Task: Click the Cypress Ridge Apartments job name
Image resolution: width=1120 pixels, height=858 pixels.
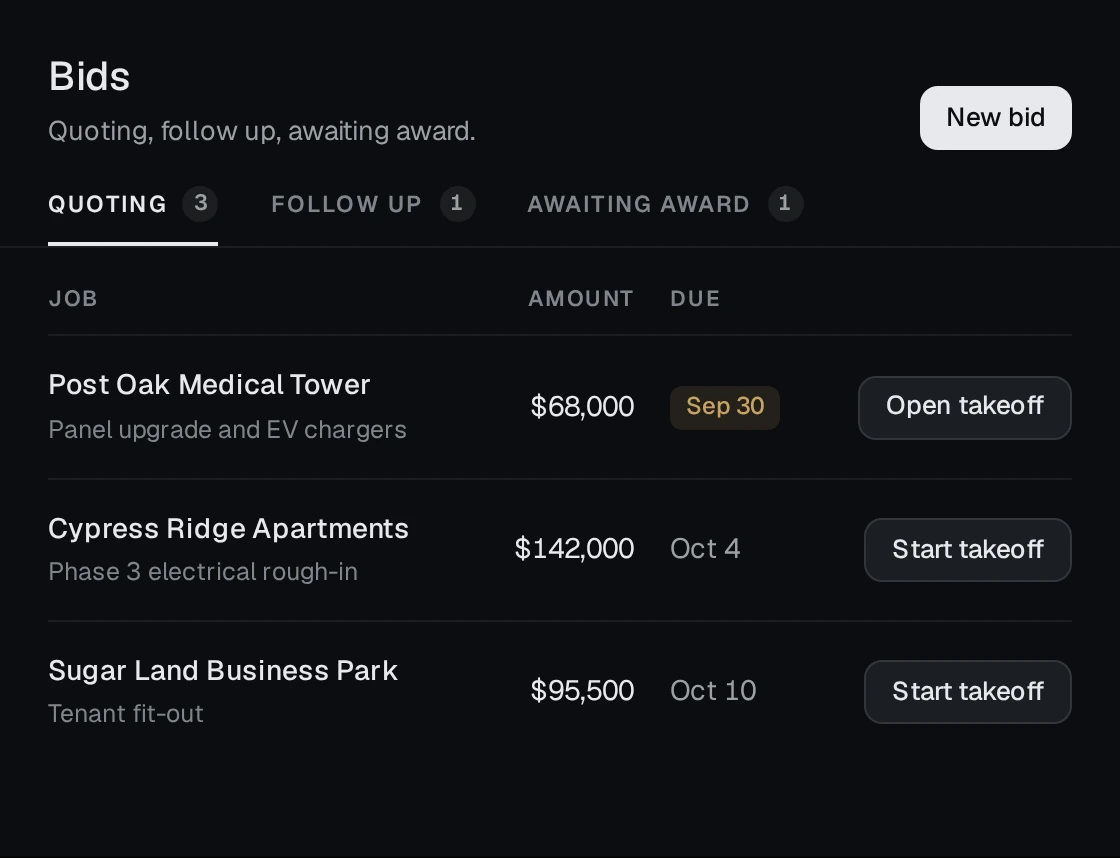Action: tap(229, 529)
